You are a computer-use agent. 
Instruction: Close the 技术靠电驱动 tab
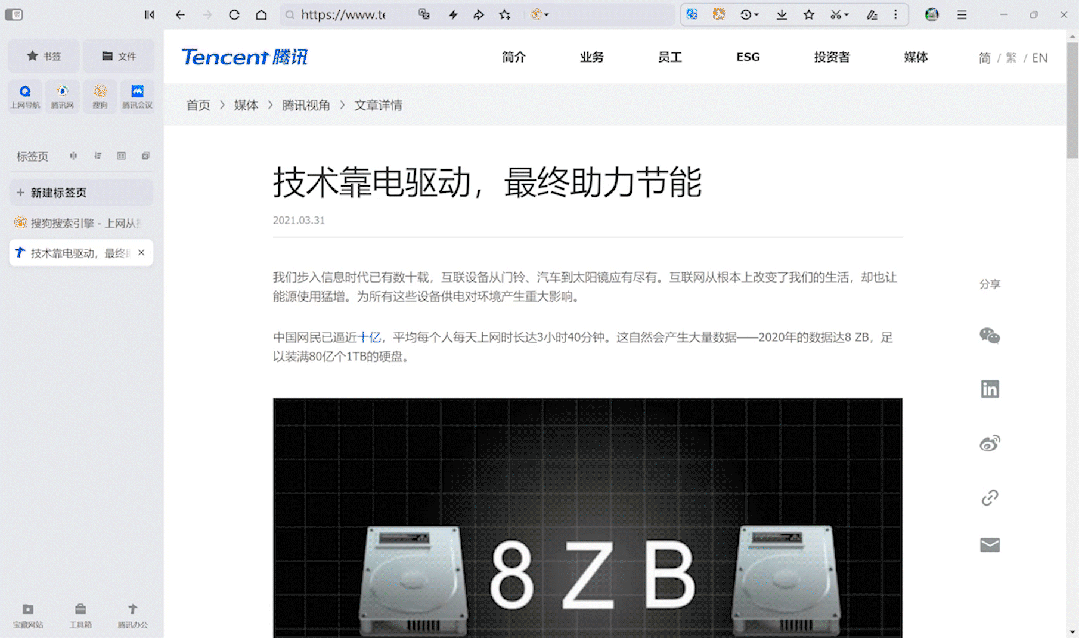click(x=141, y=253)
